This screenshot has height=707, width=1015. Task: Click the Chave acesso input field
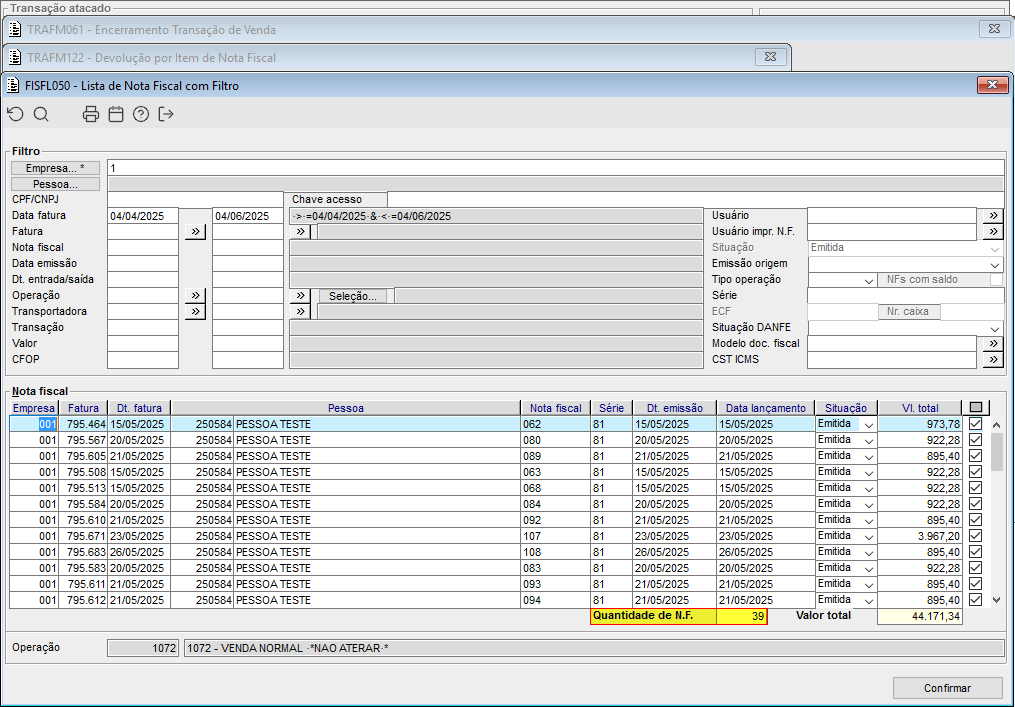[695, 200]
